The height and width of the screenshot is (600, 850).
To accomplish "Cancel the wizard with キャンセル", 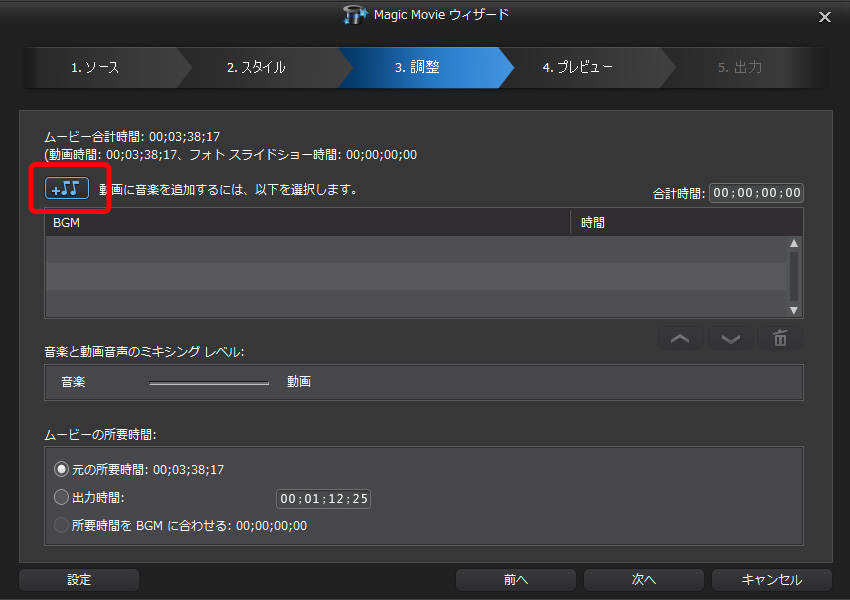I will point(771,579).
